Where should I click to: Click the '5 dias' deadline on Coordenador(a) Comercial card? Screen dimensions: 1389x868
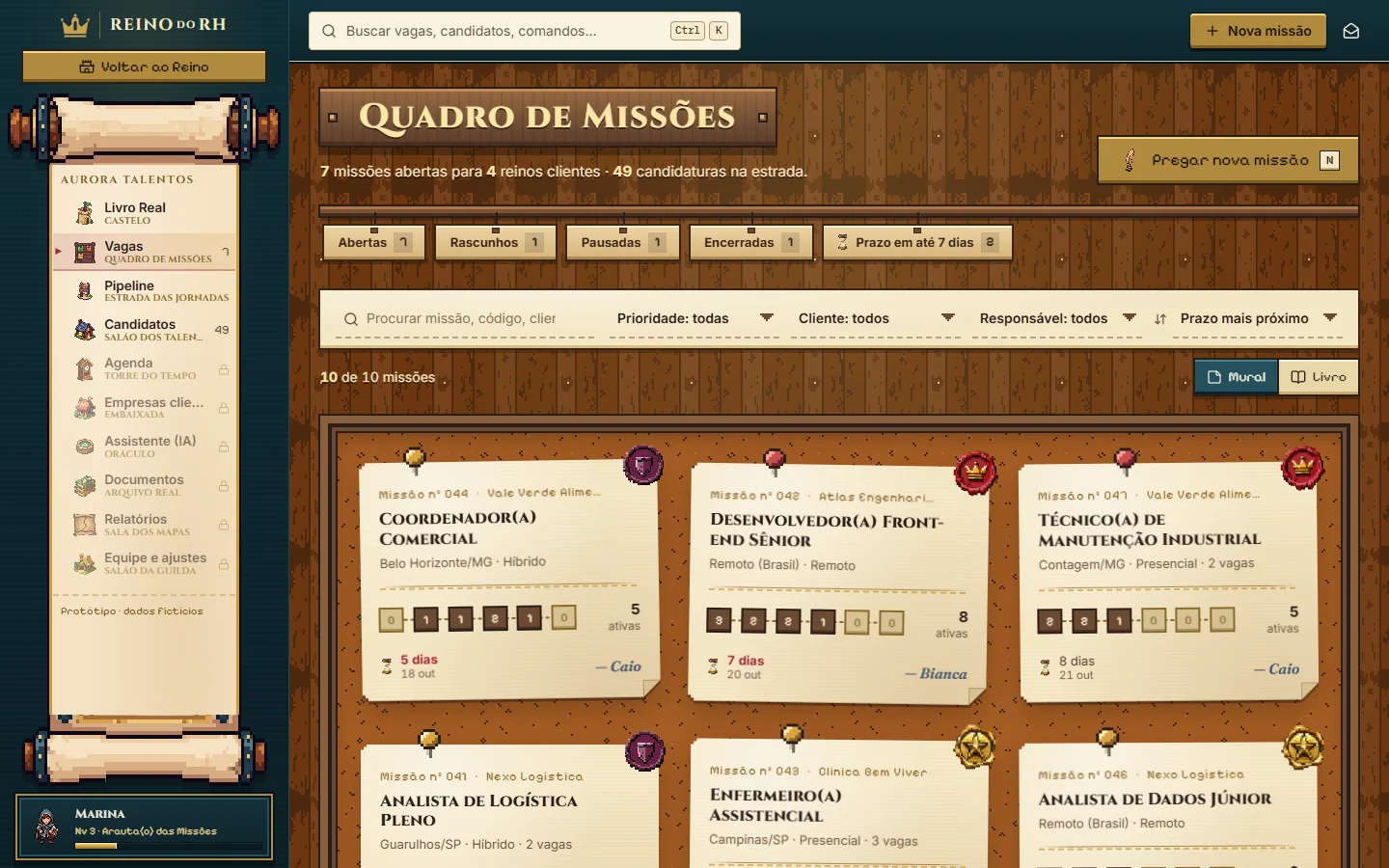click(x=419, y=660)
